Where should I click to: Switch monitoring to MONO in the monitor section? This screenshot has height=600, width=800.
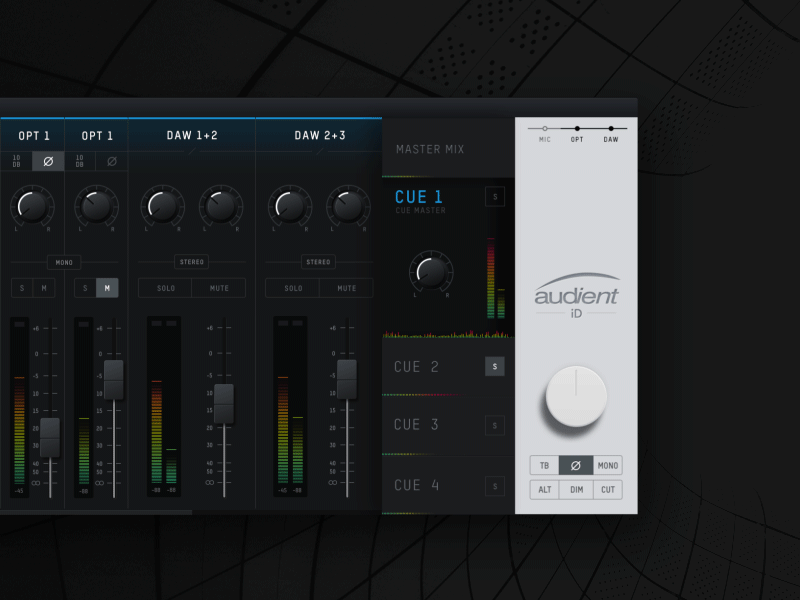[608, 465]
